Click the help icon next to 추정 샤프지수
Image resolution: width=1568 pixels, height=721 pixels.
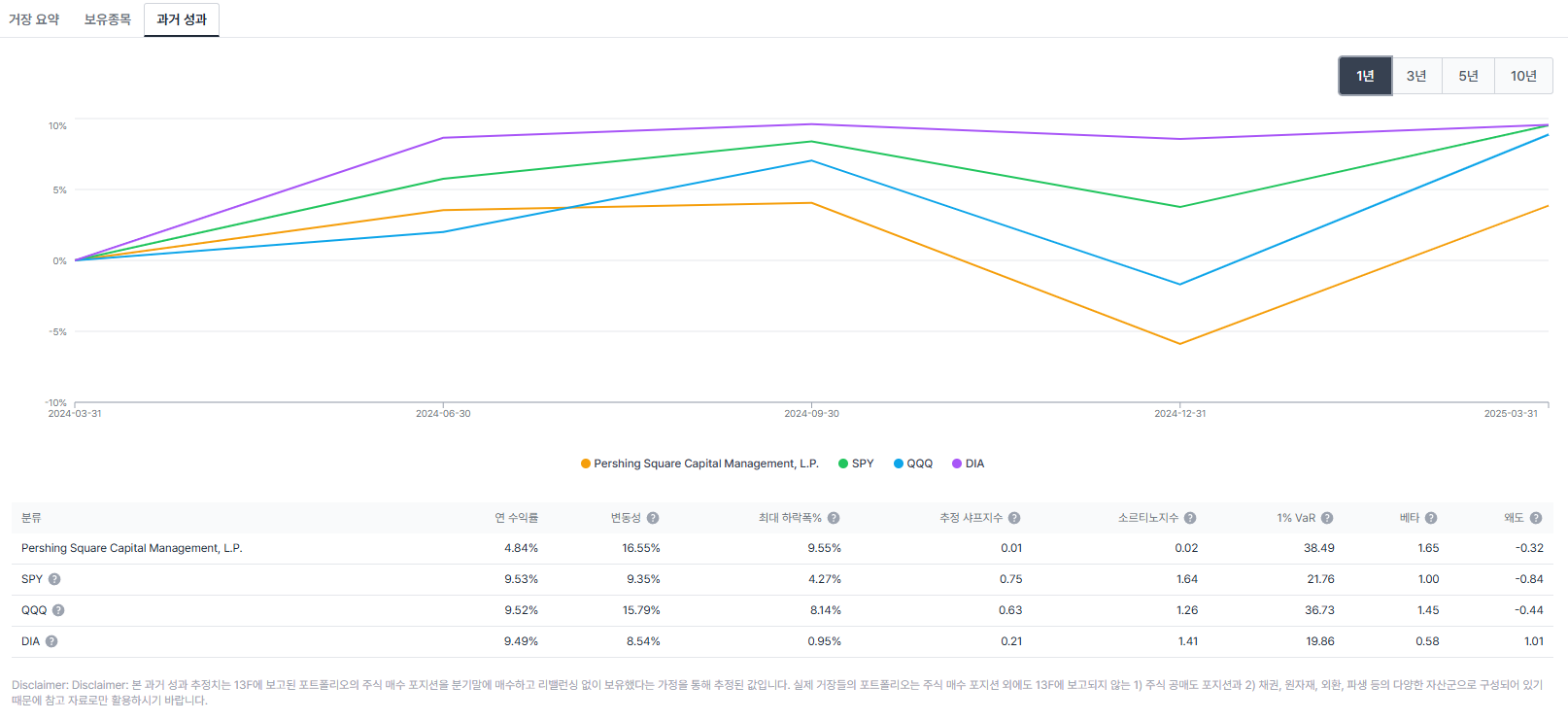[1014, 518]
